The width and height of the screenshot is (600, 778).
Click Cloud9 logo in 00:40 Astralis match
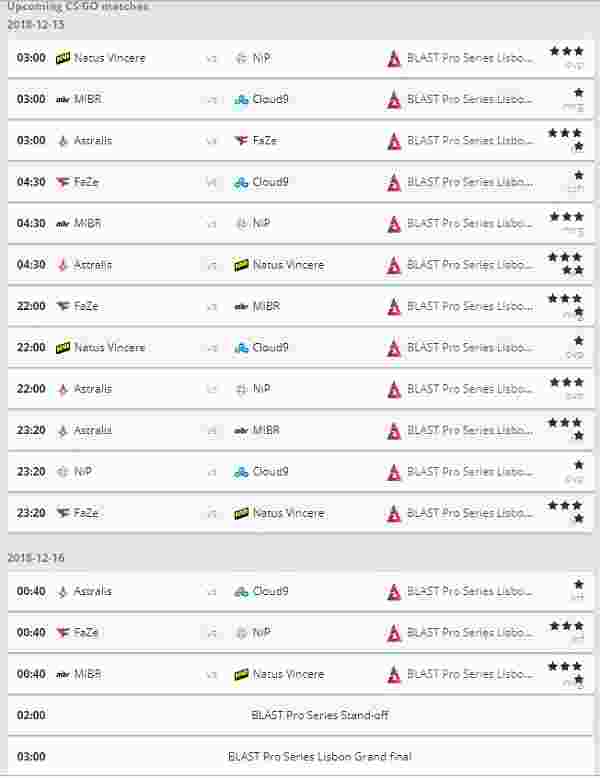coord(241,591)
